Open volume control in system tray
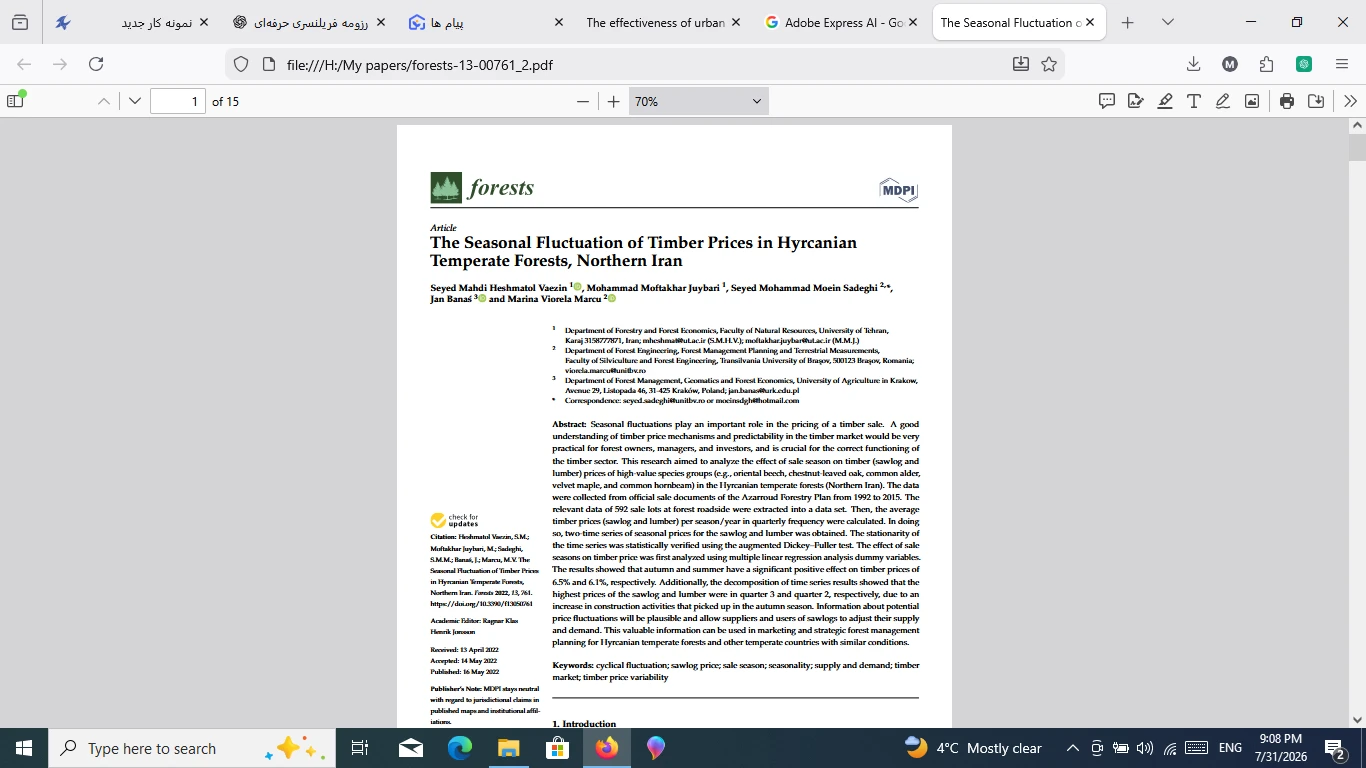1366x768 pixels. coord(1145,748)
